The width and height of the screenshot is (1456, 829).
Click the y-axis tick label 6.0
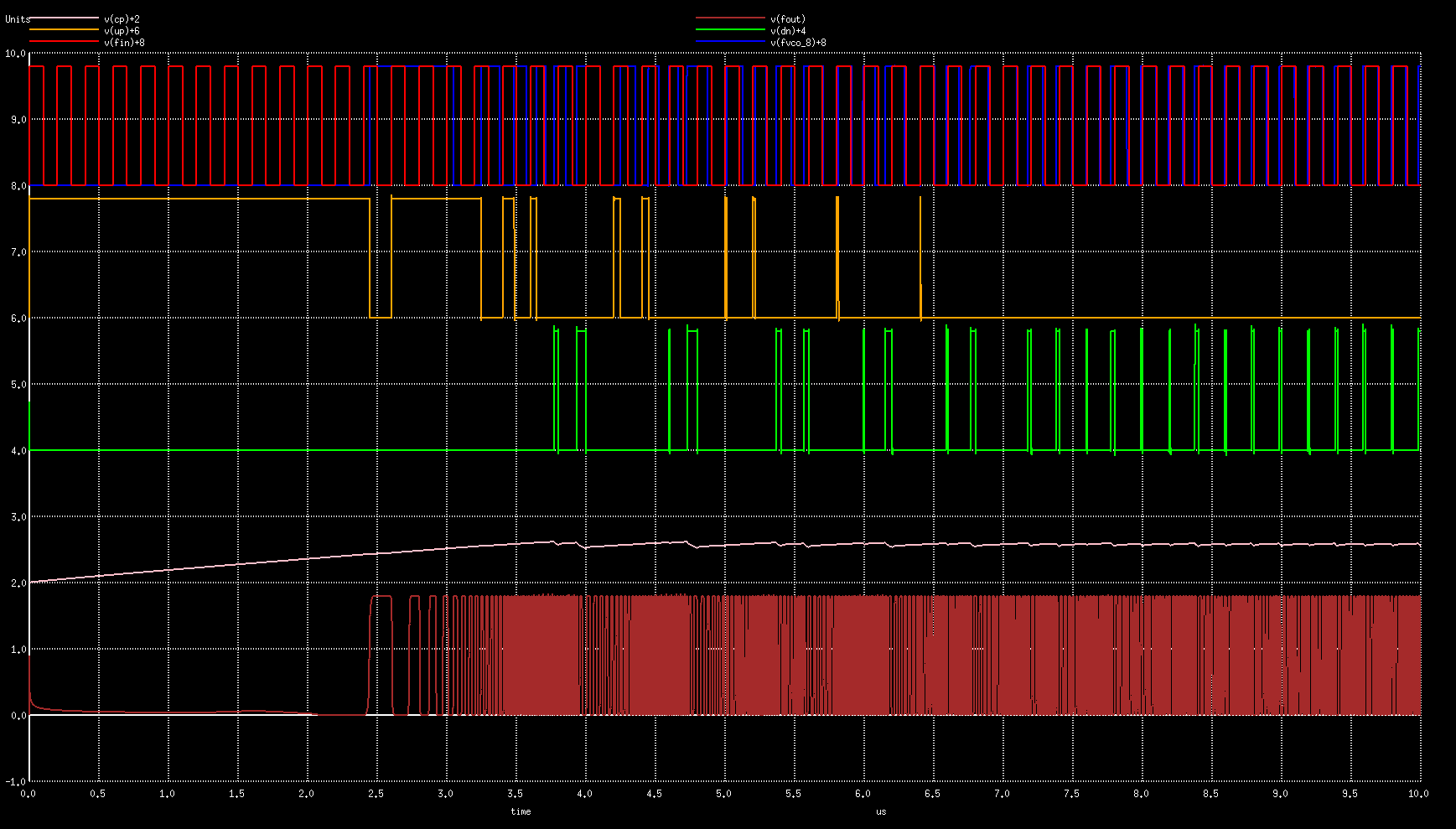coord(18,319)
